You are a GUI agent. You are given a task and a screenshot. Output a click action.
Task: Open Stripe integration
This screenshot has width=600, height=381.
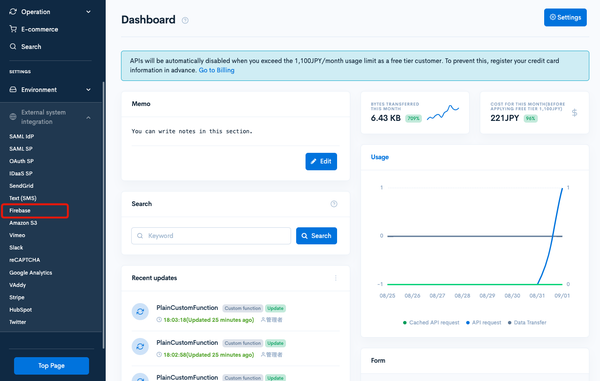click(x=17, y=297)
